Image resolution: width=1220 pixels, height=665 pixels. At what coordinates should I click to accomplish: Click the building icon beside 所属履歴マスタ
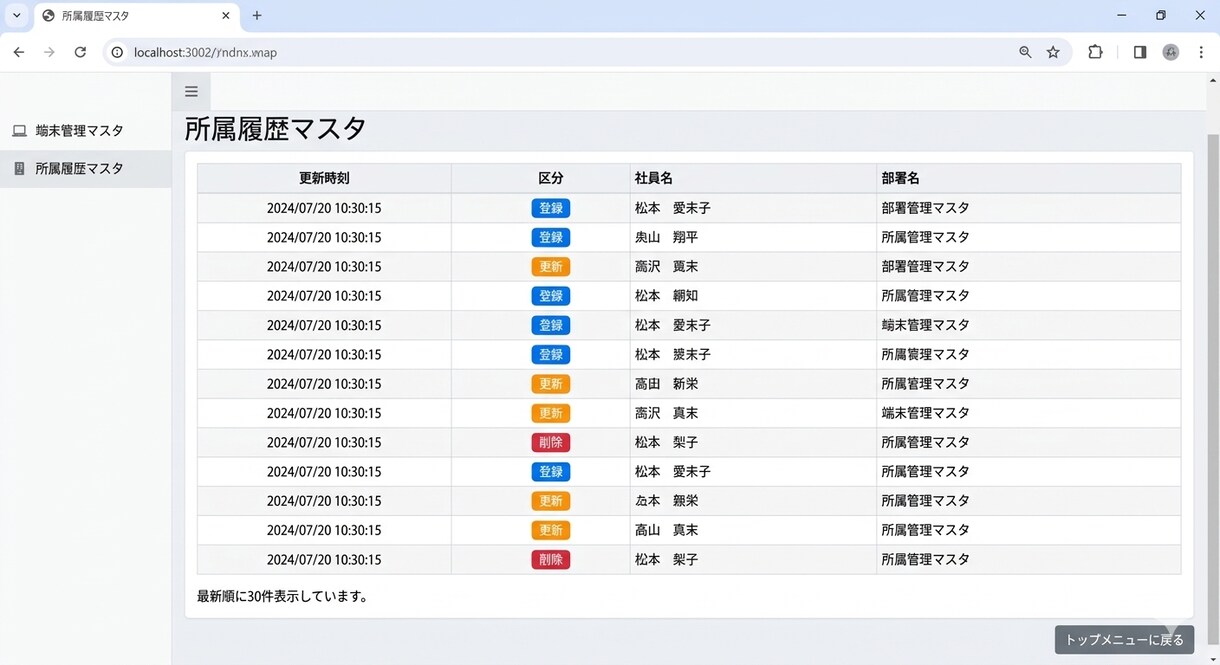19,169
